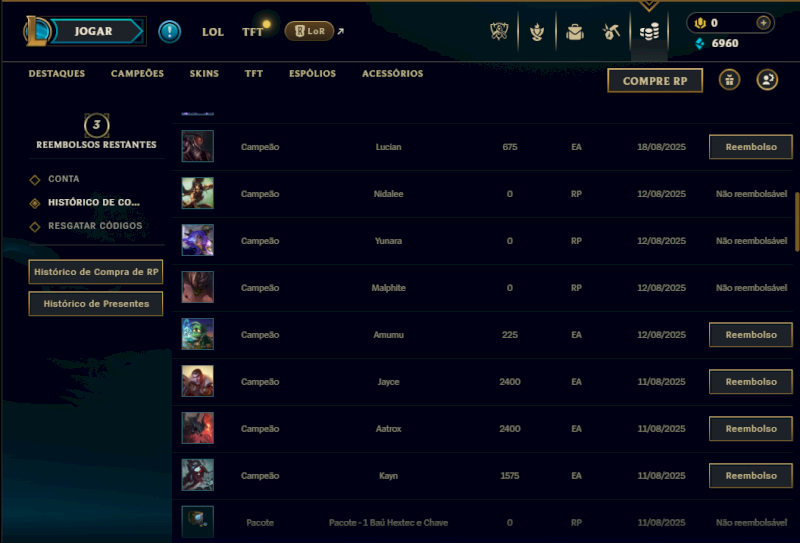
Task: Add RP with the plus icon
Action: pyautogui.click(x=763, y=23)
